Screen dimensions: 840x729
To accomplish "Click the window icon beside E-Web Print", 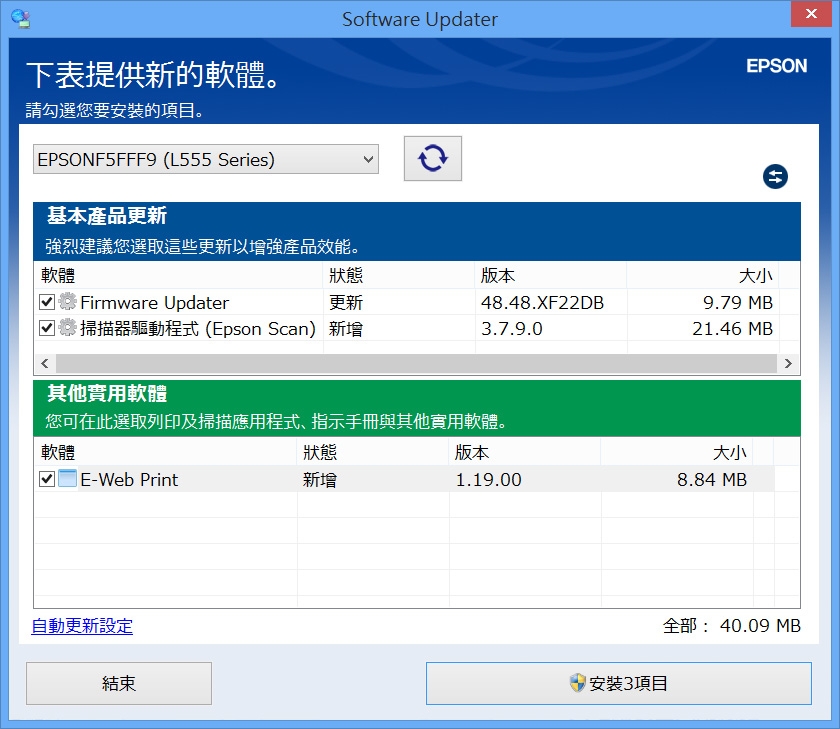I will (x=68, y=478).
